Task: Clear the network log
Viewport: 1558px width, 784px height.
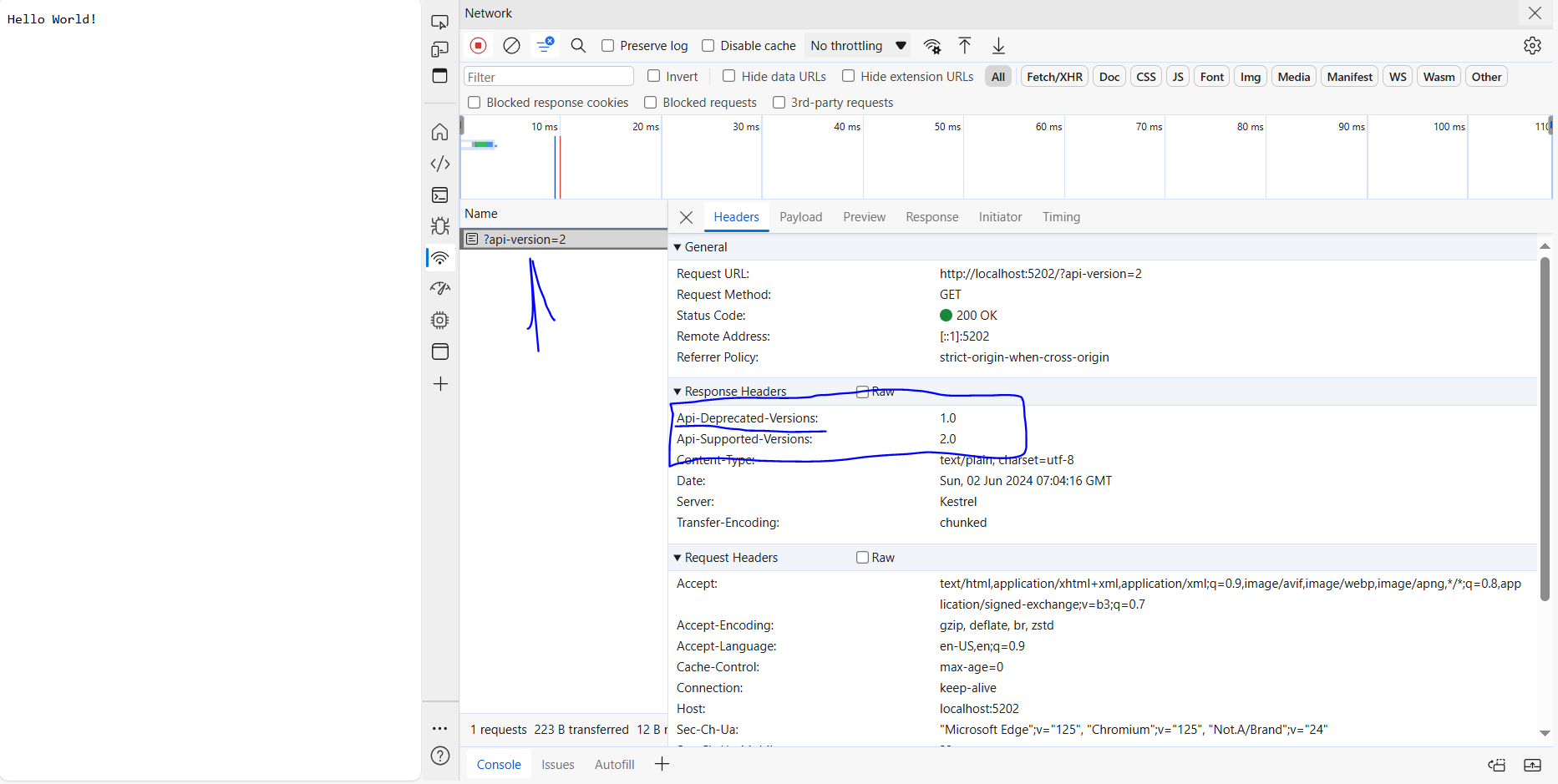Action: tap(511, 46)
